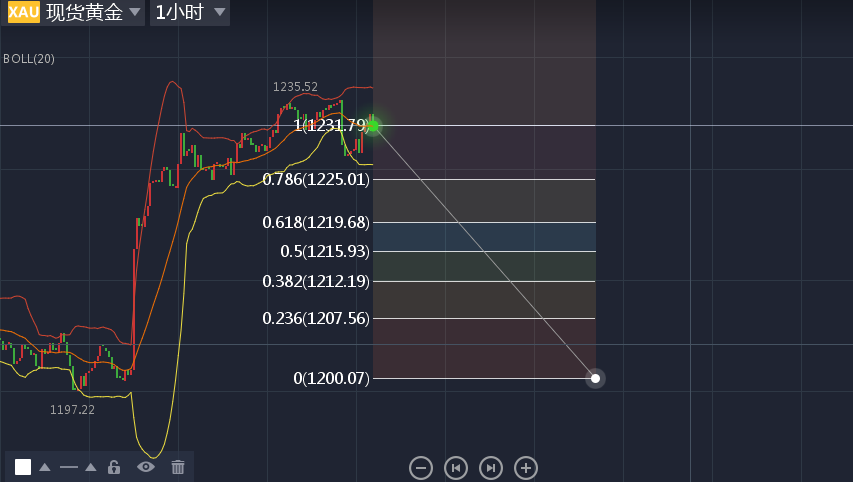Click the line style dash sample
This screenshot has width=853, height=482.
click(68, 467)
